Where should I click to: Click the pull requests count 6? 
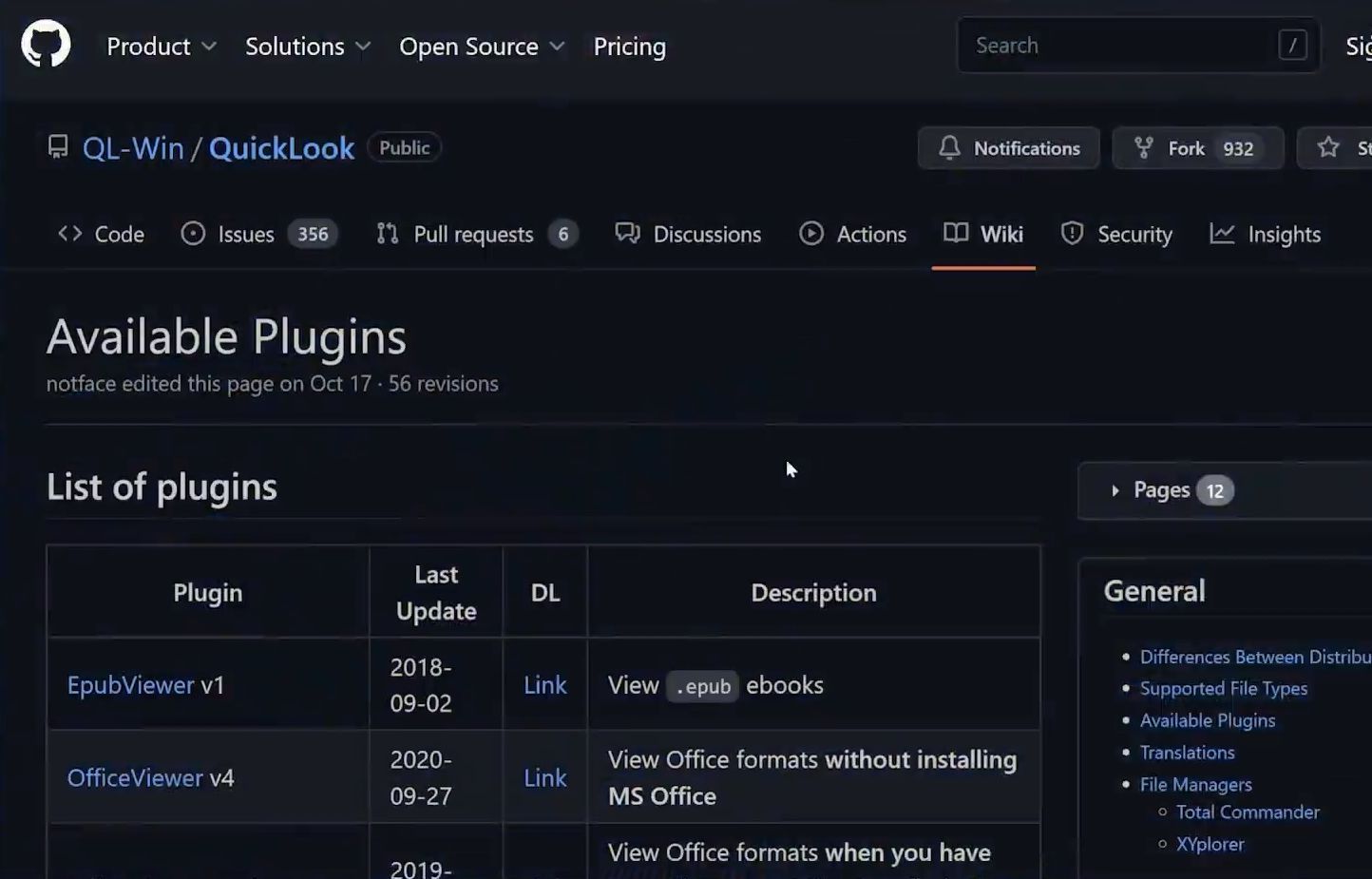(x=562, y=234)
